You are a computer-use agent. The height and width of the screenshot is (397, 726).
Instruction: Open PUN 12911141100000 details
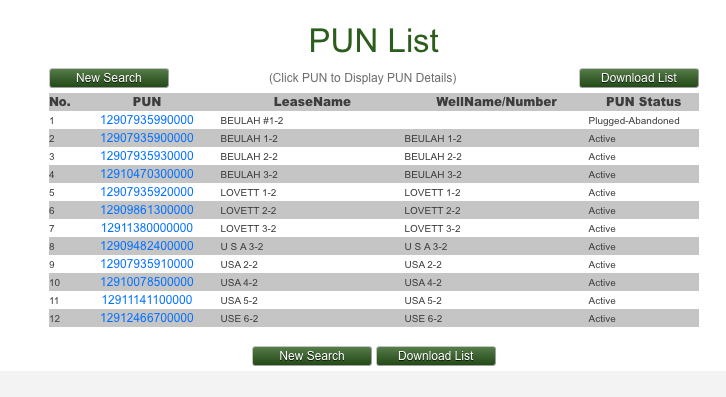click(147, 301)
